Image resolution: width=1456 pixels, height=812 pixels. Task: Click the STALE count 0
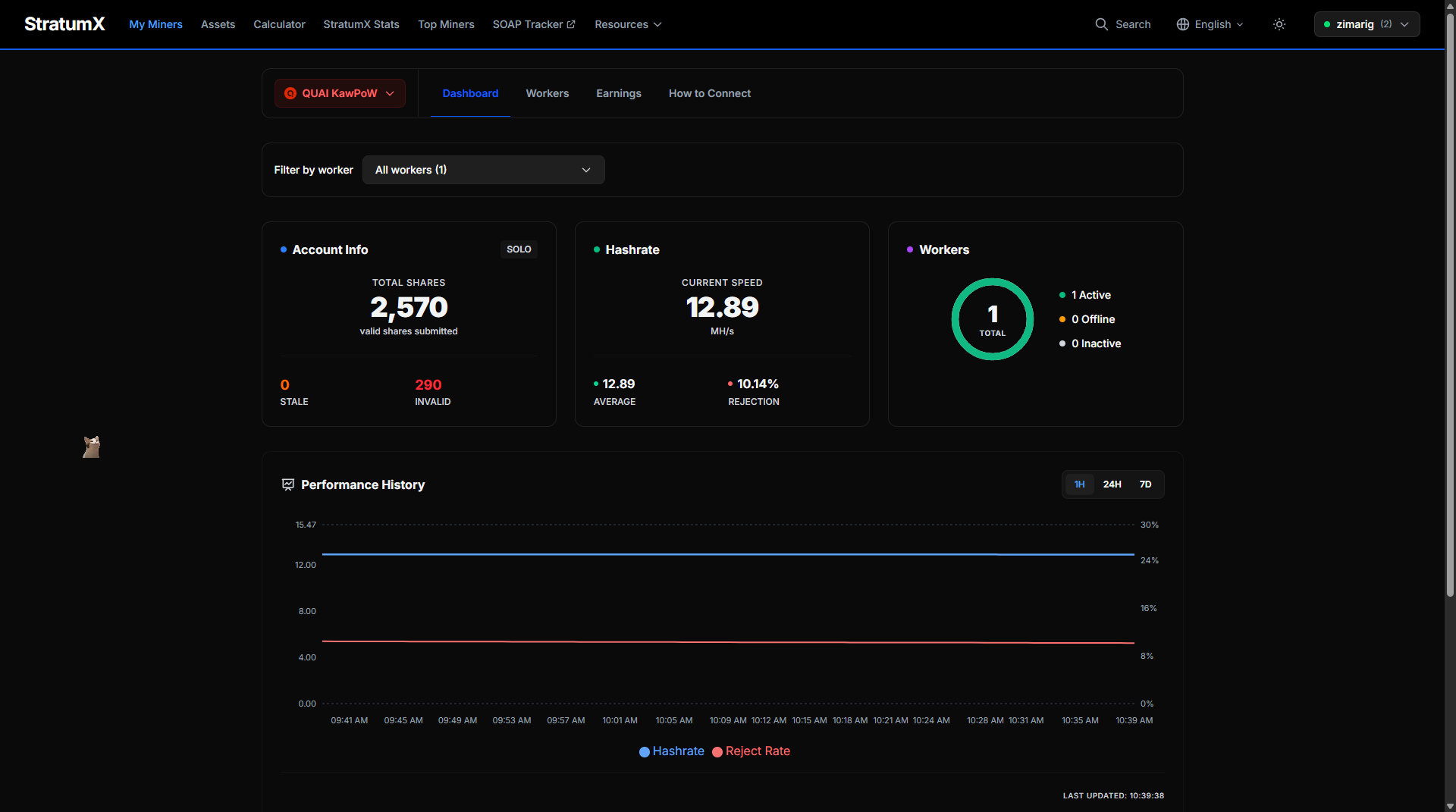284,385
